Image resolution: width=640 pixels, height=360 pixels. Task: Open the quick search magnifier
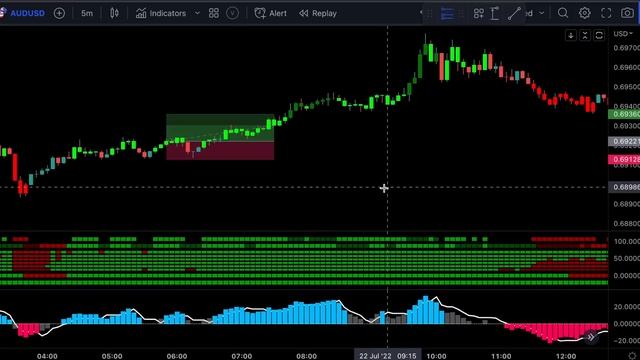[x=563, y=13]
